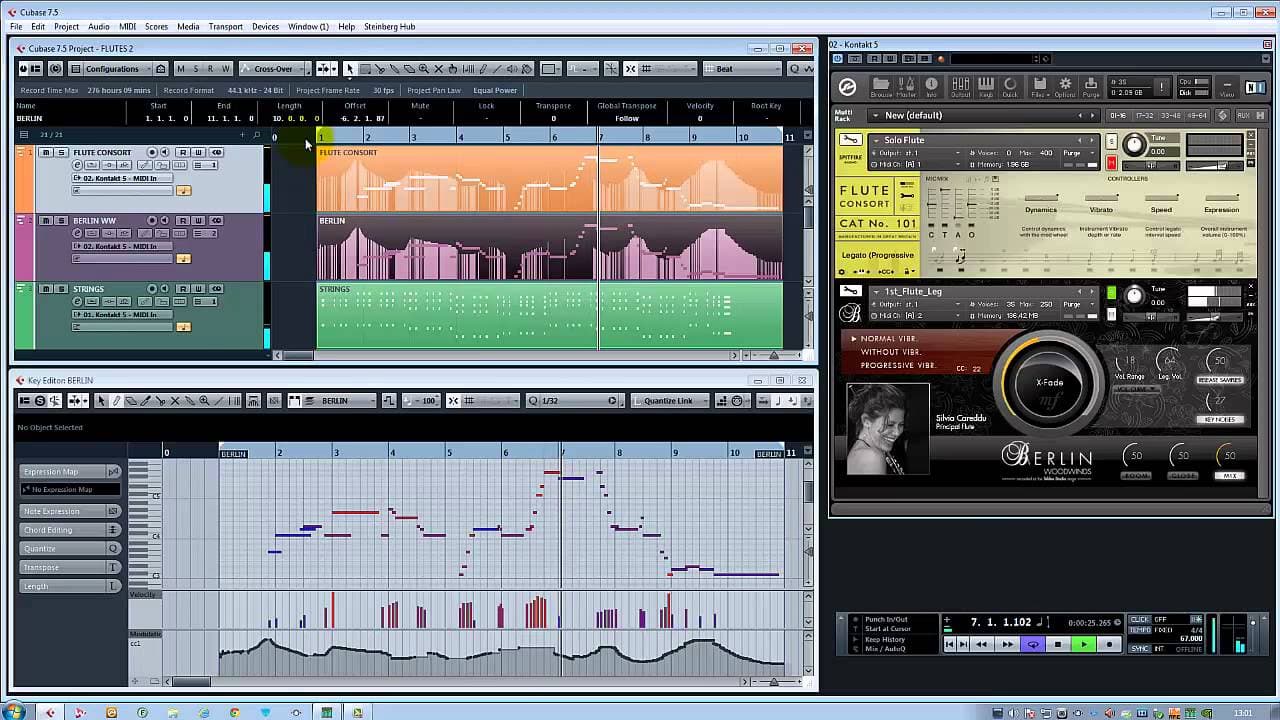
Task: Open Kontakt Options gear
Action: tap(1065, 86)
